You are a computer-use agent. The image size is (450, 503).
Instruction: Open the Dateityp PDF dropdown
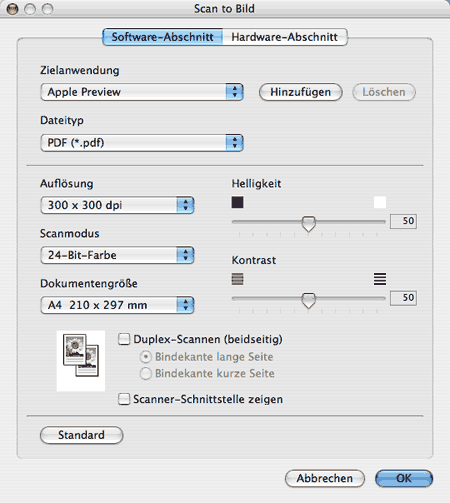point(142,143)
